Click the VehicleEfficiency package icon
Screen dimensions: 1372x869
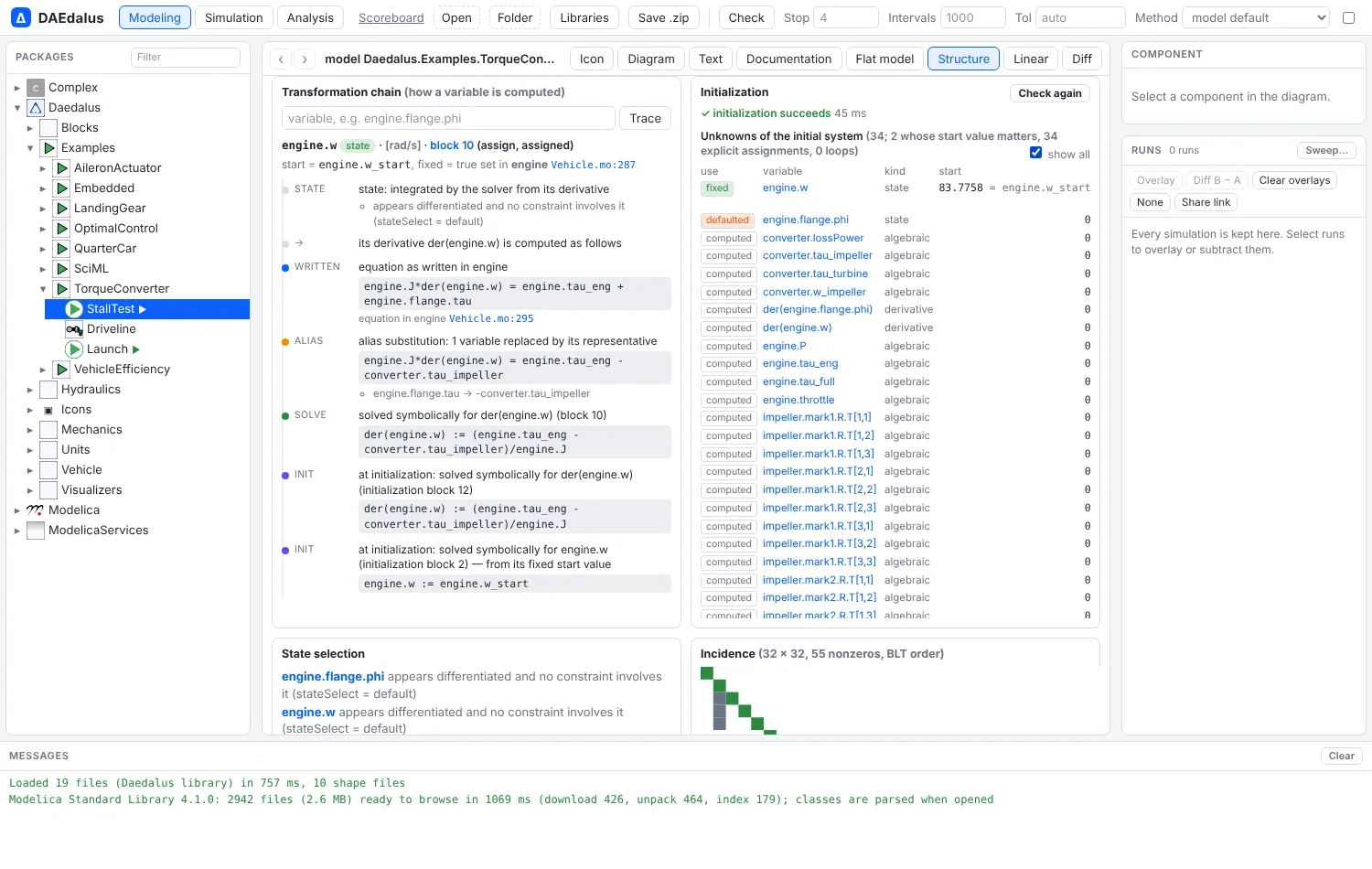61,370
